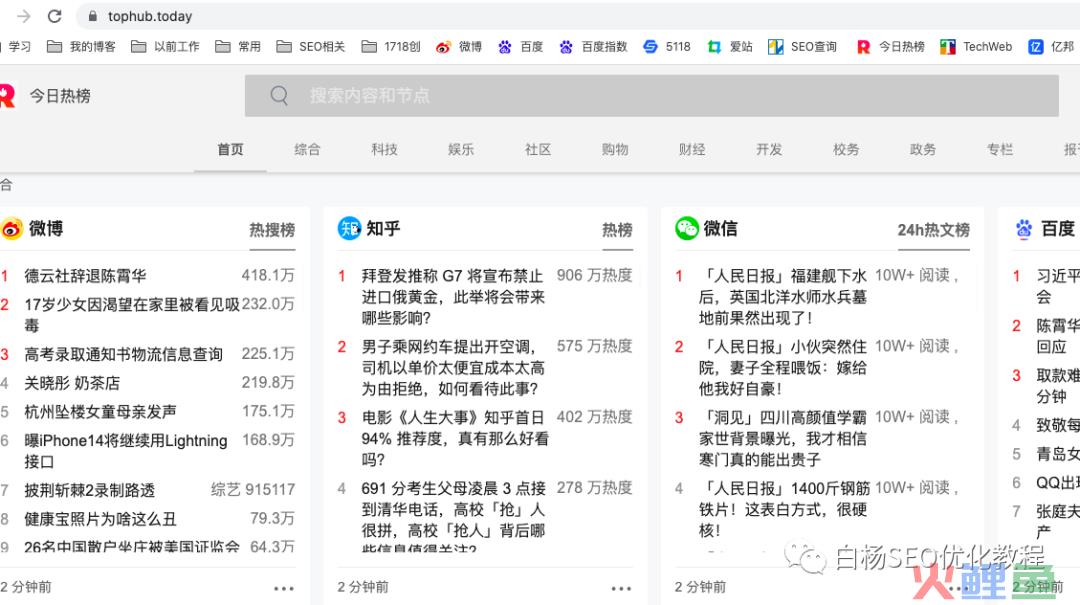Open 知乎 热榜 list link
Image resolution: width=1080 pixels, height=605 pixels.
pos(617,230)
